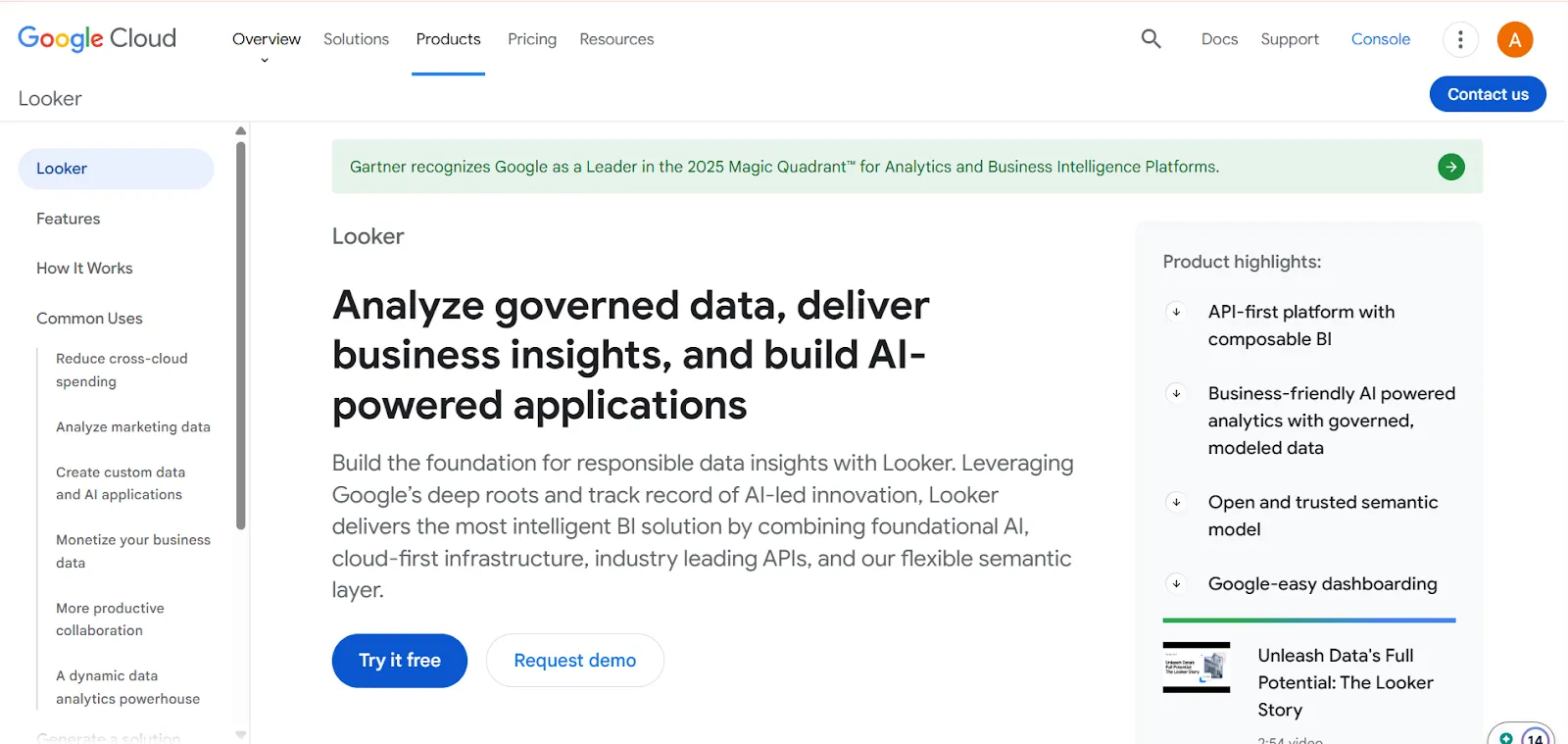The width and height of the screenshot is (1568, 744).
Task: Go to the Pricing menu item
Action: tap(532, 39)
